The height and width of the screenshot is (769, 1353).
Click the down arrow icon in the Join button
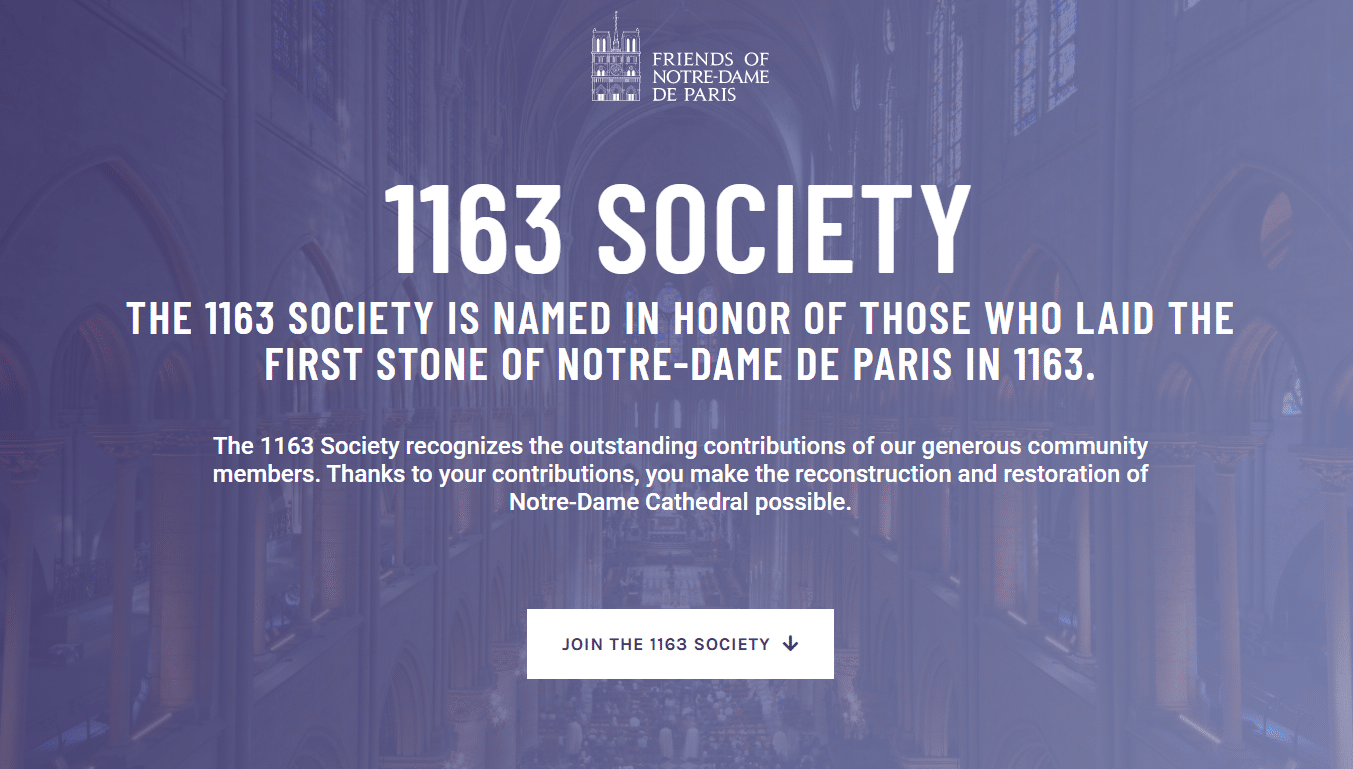click(x=790, y=644)
